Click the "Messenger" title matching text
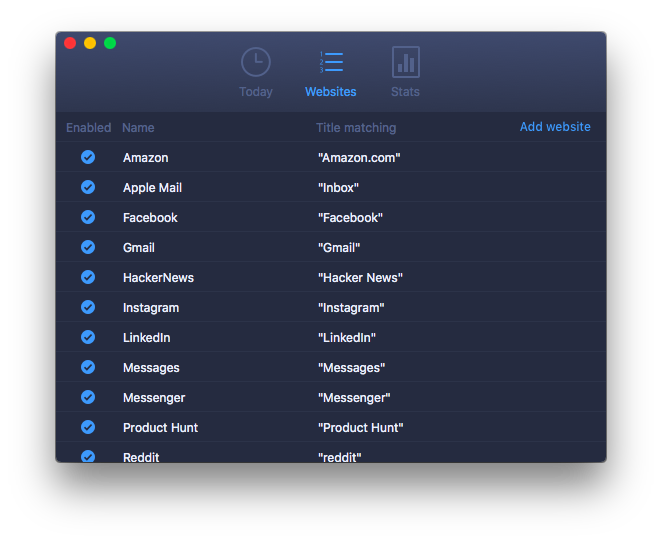 [354, 398]
